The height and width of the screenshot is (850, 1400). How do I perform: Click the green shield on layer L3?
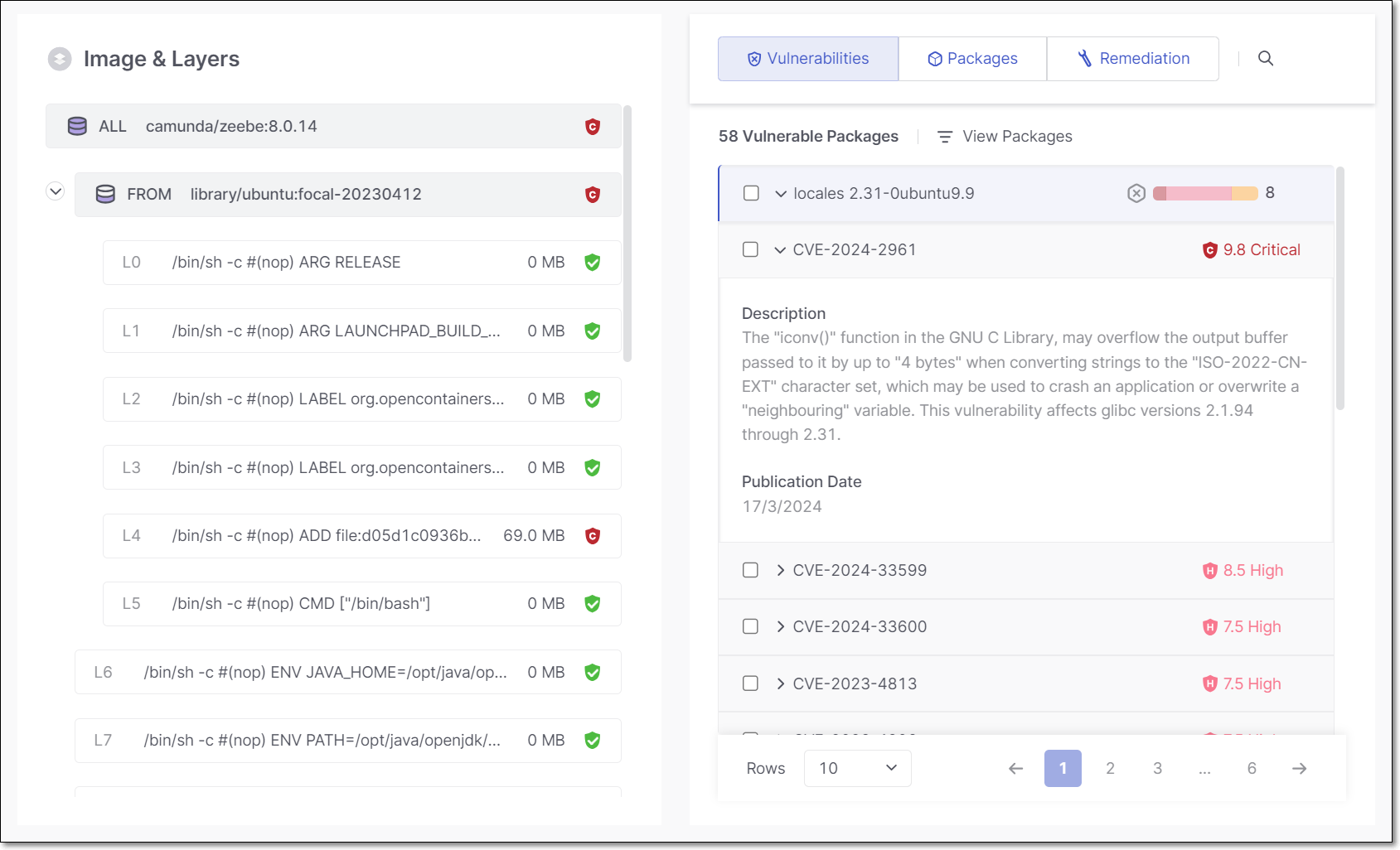point(593,468)
